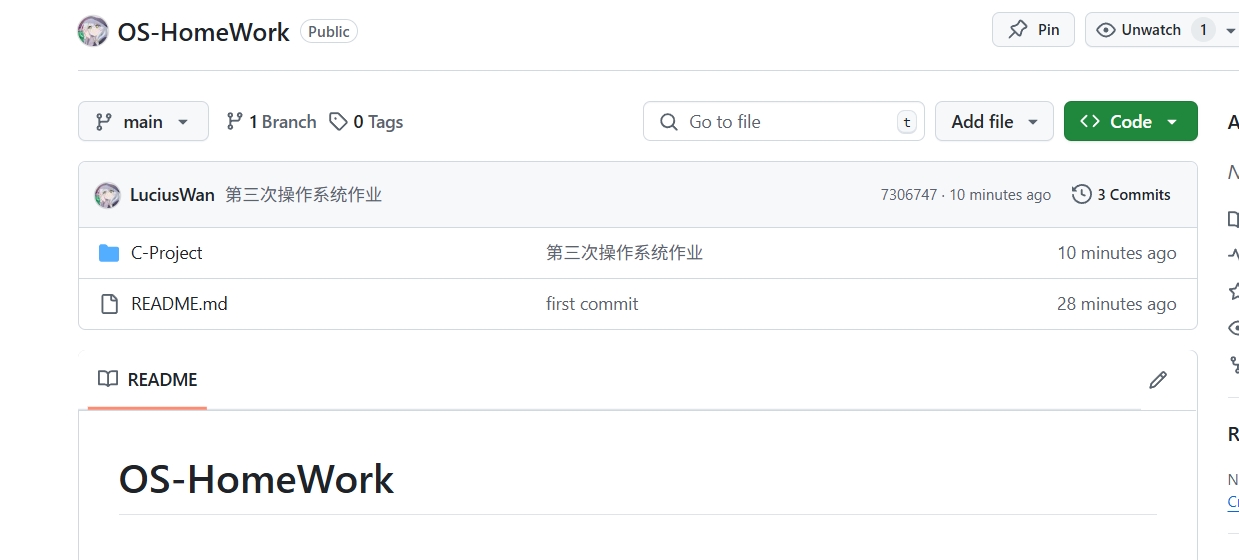Click the watcher count badge showing 1
1239x560 pixels.
click(1203, 30)
